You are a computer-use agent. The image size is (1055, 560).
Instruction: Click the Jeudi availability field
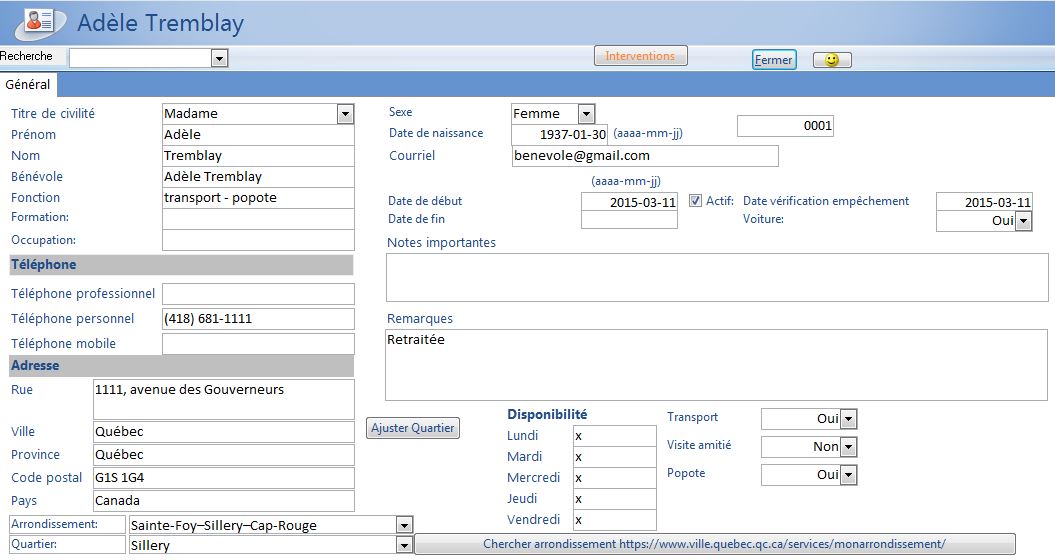(x=614, y=499)
